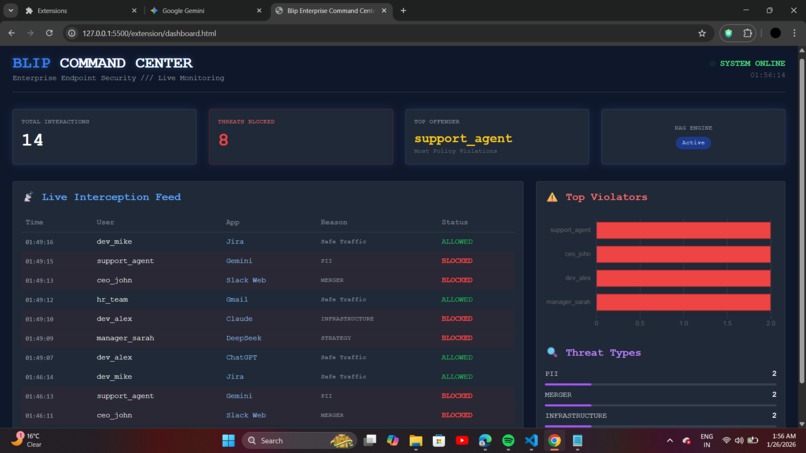Screen dimensions: 806x453
Task: Click the Gemini app link at 01:49:15
Action: tap(239, 261)
